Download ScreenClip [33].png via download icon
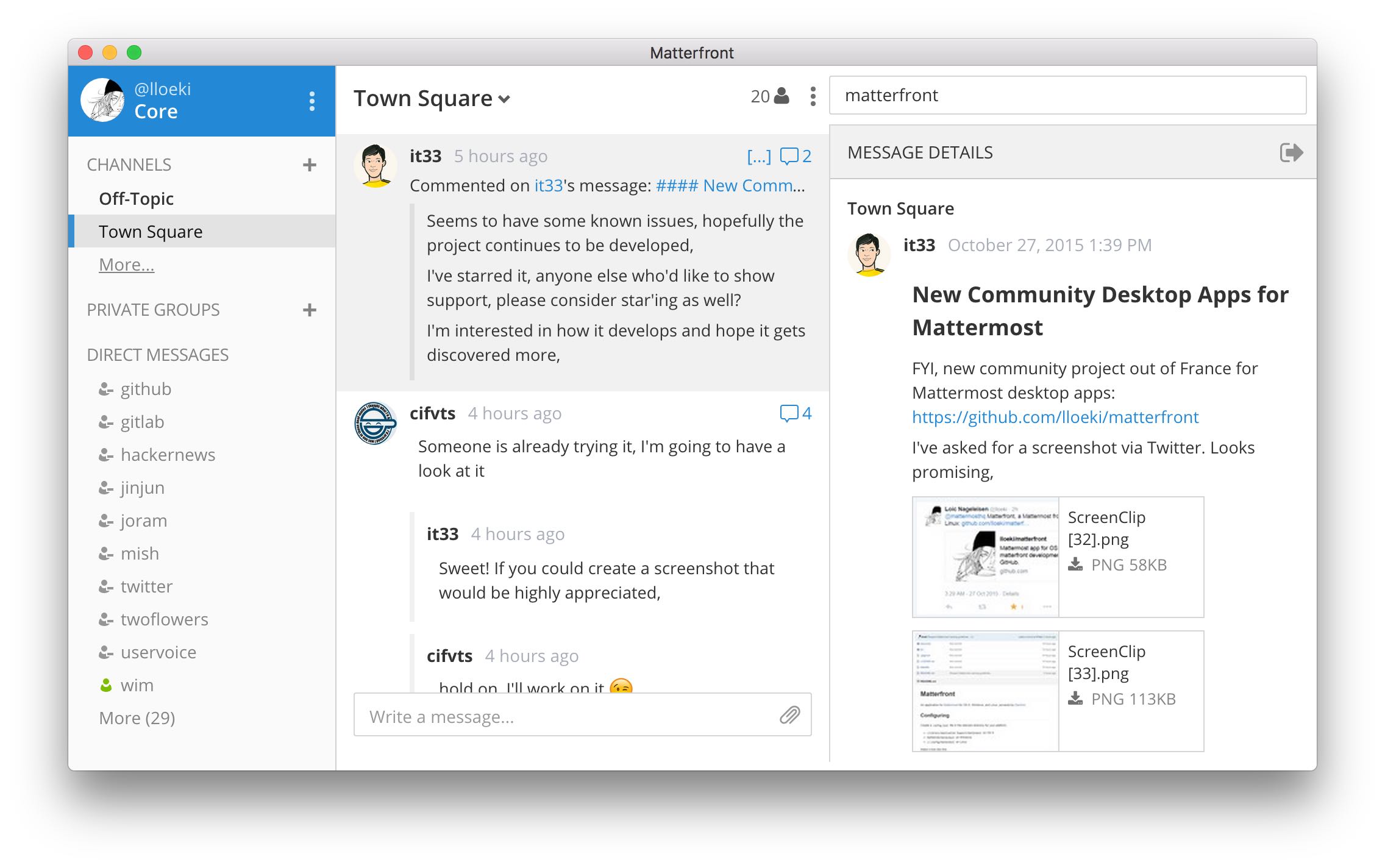This screenshot has height=868, width=1385. click(1076, 699)
